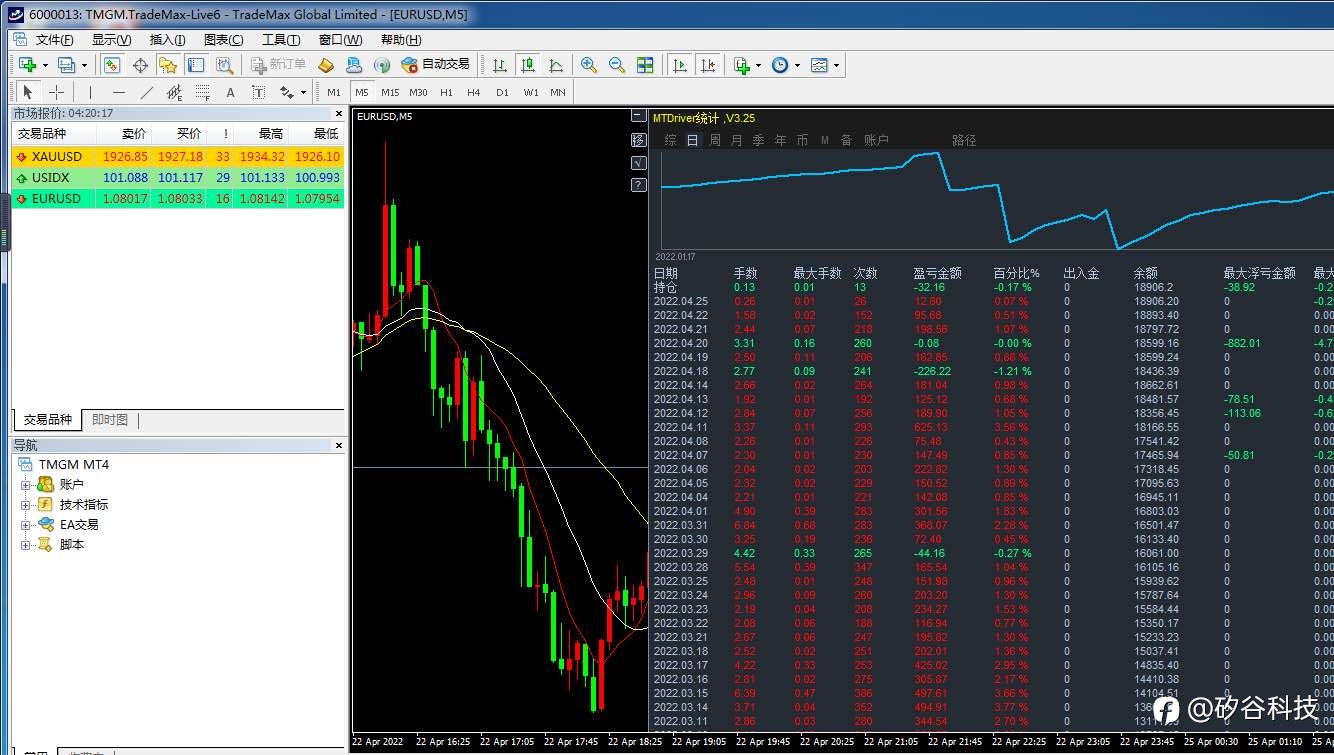
Task: Toggle AutoTrading (自动交易) on or off
Action: click(435, 65)
